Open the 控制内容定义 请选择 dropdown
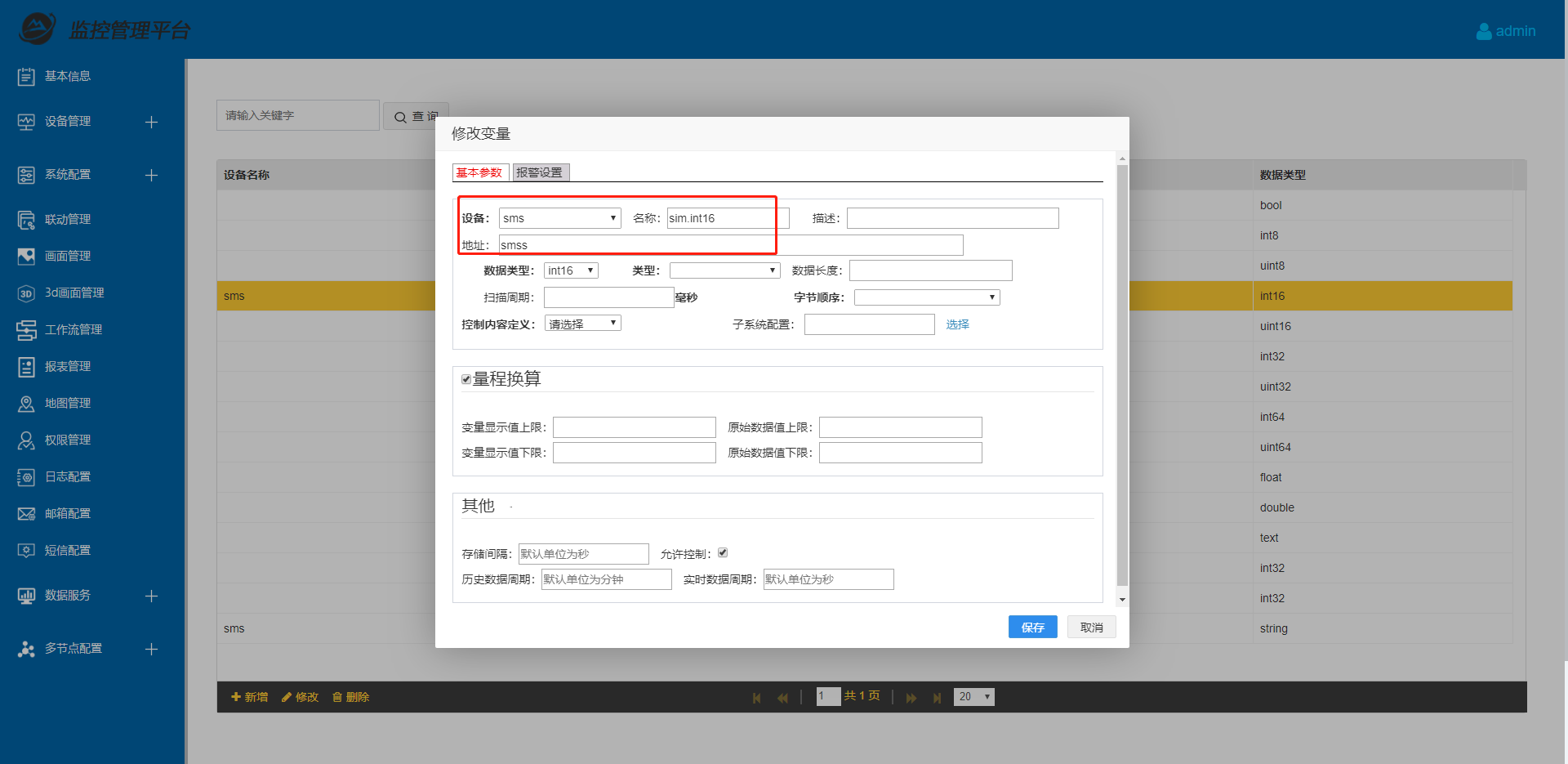 (582, 324)
